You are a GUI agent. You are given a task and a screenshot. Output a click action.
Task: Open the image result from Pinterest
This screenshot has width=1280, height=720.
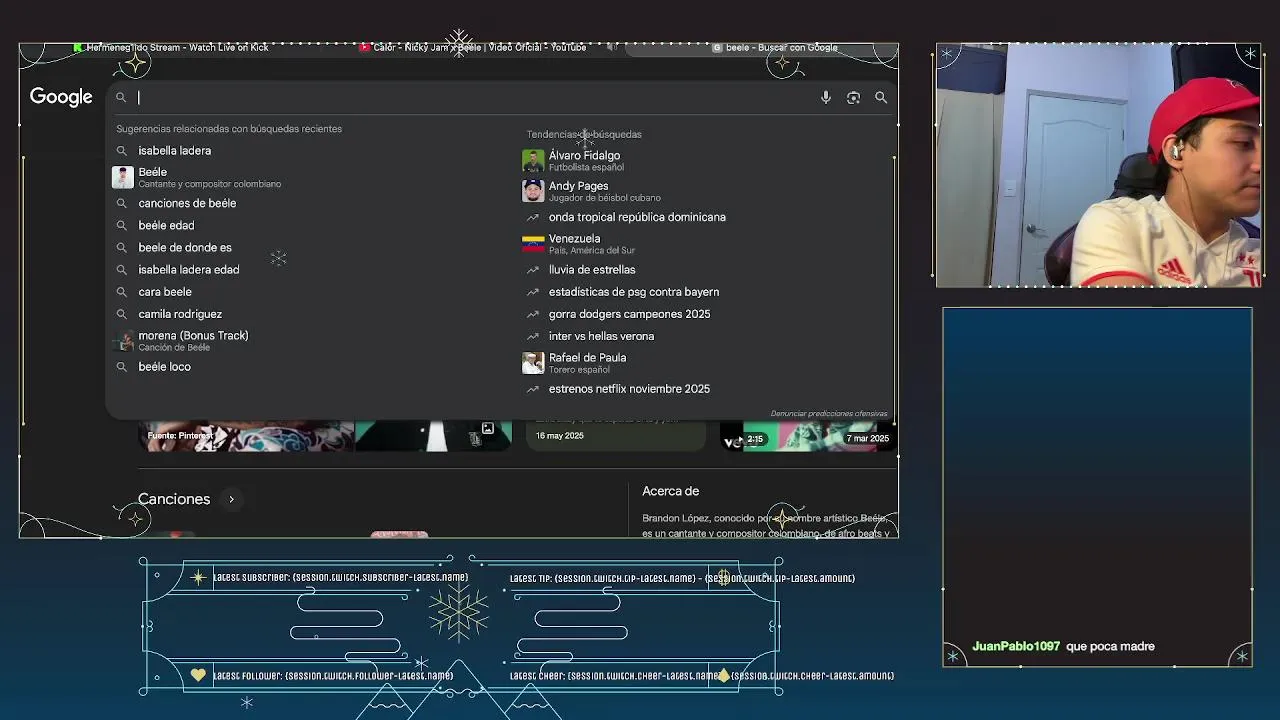[x=246, y=436]
